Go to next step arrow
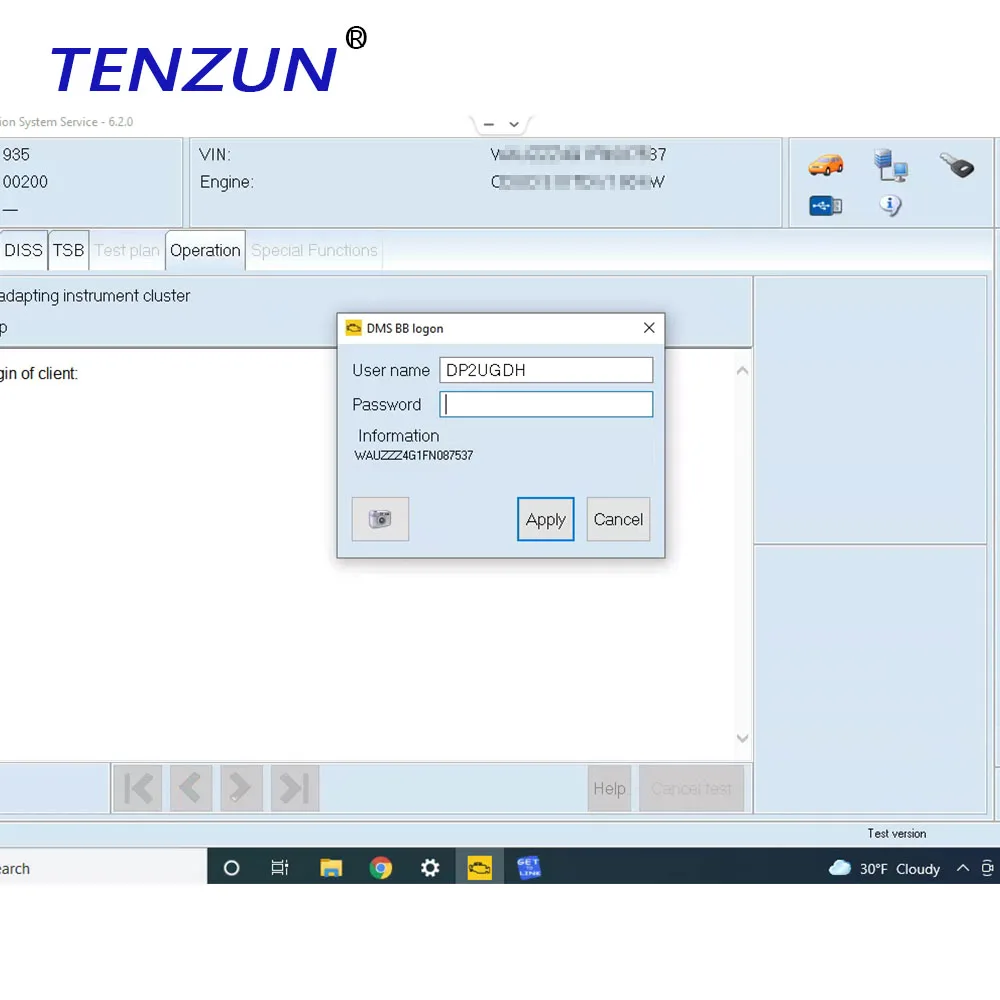1000x1000 pixels. click(x=241, y=788)
